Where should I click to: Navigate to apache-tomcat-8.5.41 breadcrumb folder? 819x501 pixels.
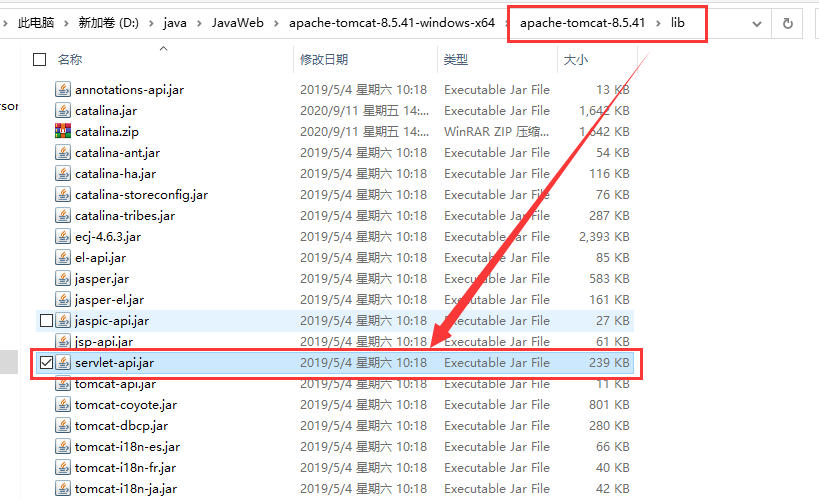[x=582, y=23]
